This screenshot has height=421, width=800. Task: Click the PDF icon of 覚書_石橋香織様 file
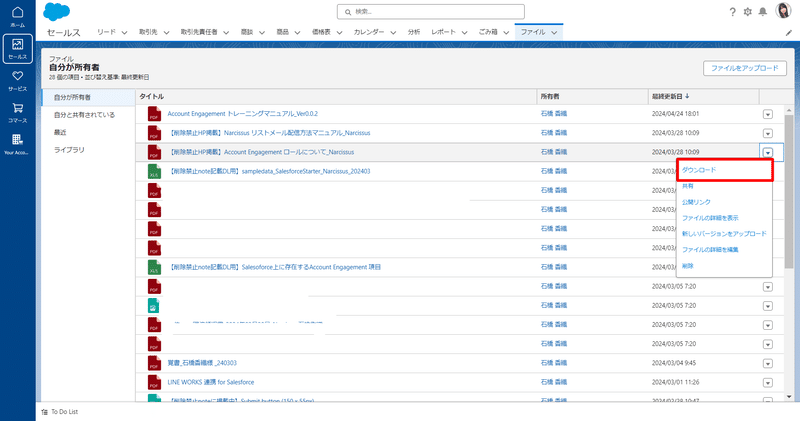pos(154,363)
